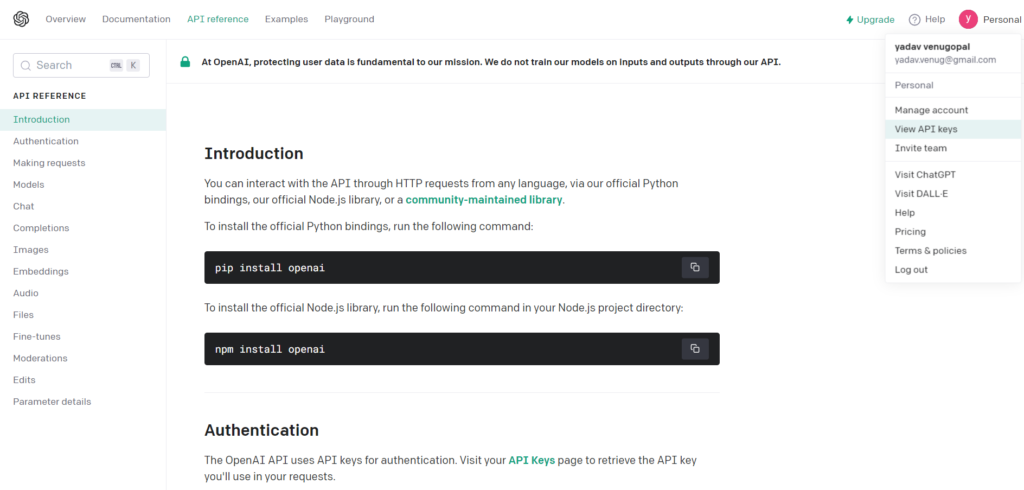This screenshot has width=1024, height=490.
Task: Click the Search input field
Action: click(82, 65)
